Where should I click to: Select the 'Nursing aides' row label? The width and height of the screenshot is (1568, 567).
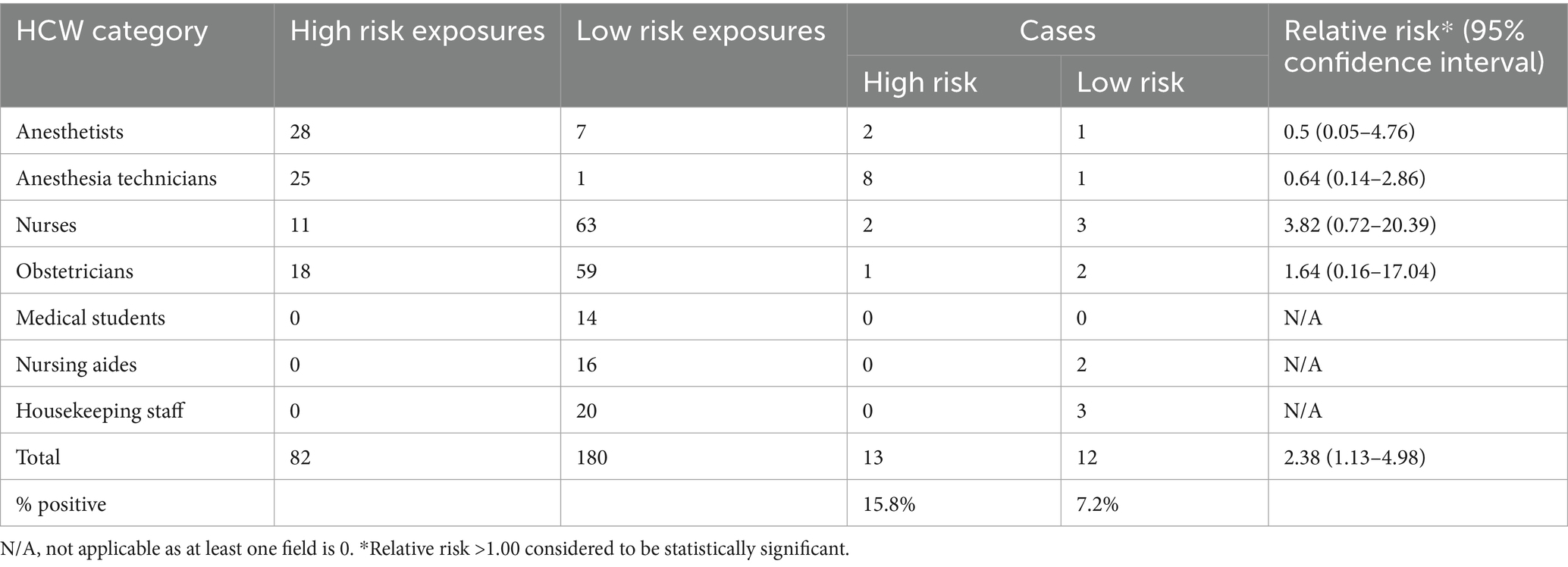pos(76,365)
